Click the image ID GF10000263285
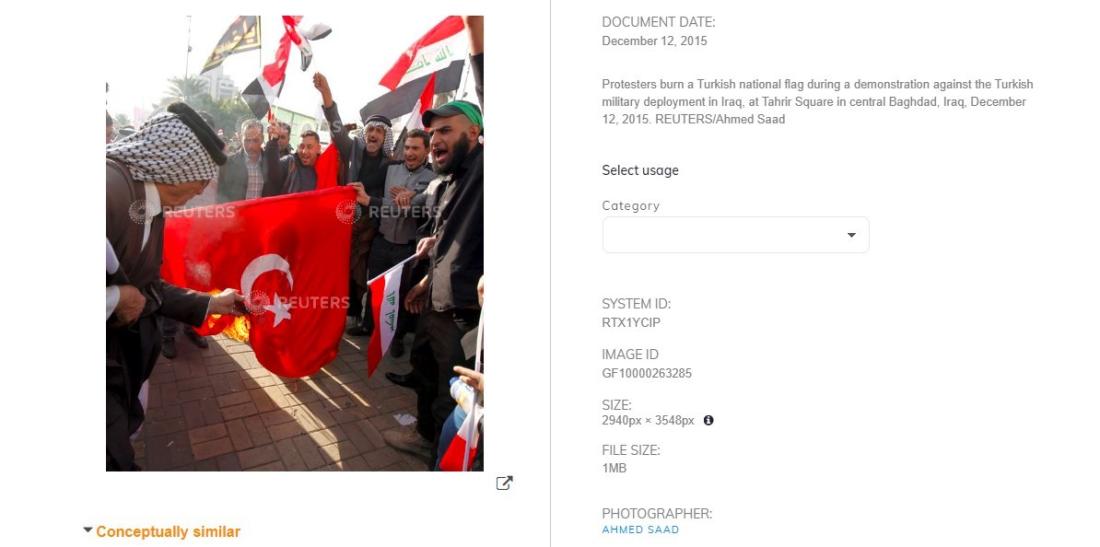Viewport: 1100px width, 547px height. click(x=646, y=373)
